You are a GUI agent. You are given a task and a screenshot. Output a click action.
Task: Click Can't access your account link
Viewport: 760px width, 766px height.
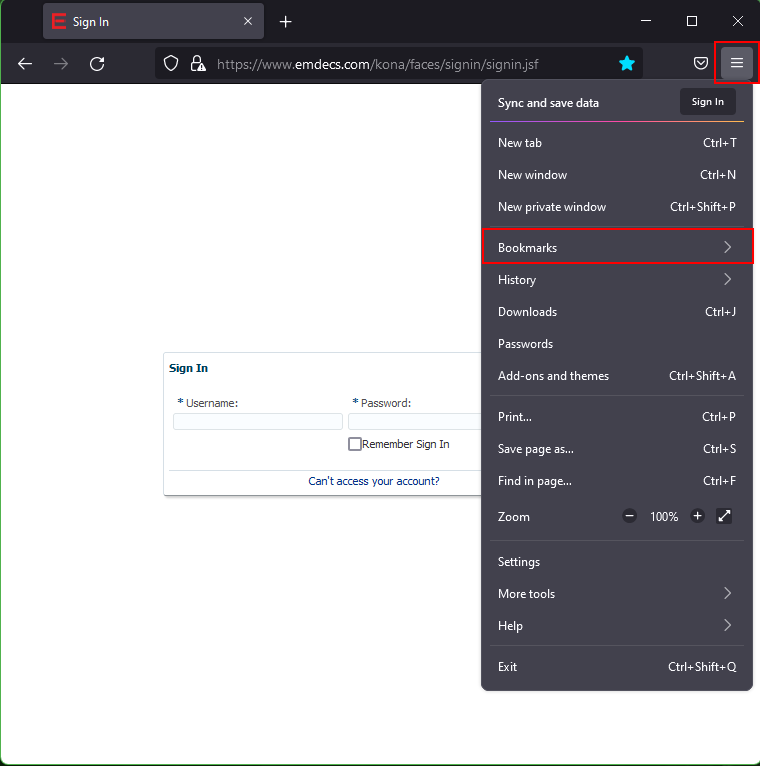click(373, 481)
